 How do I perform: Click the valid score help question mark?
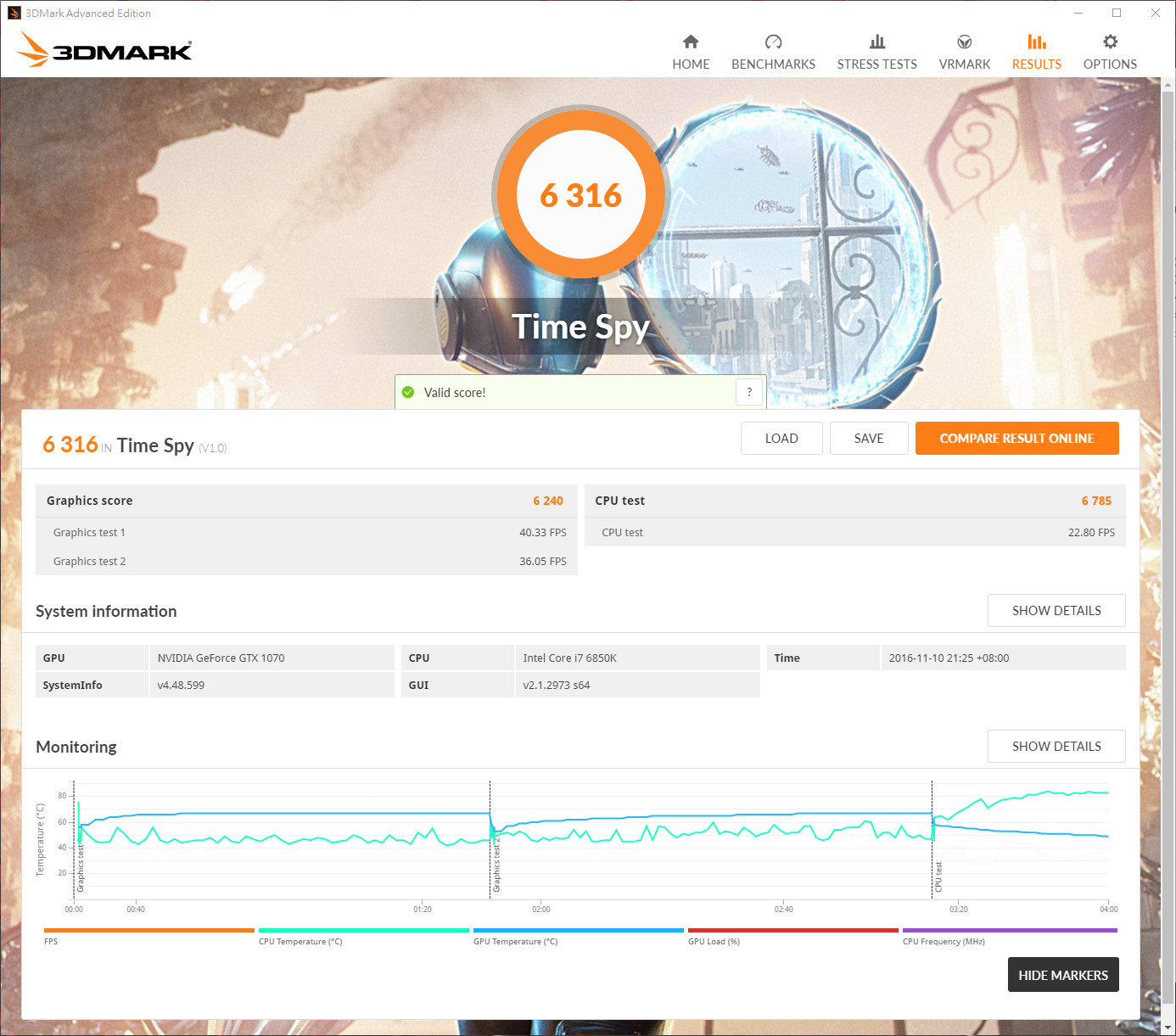(x=749, y=392)
